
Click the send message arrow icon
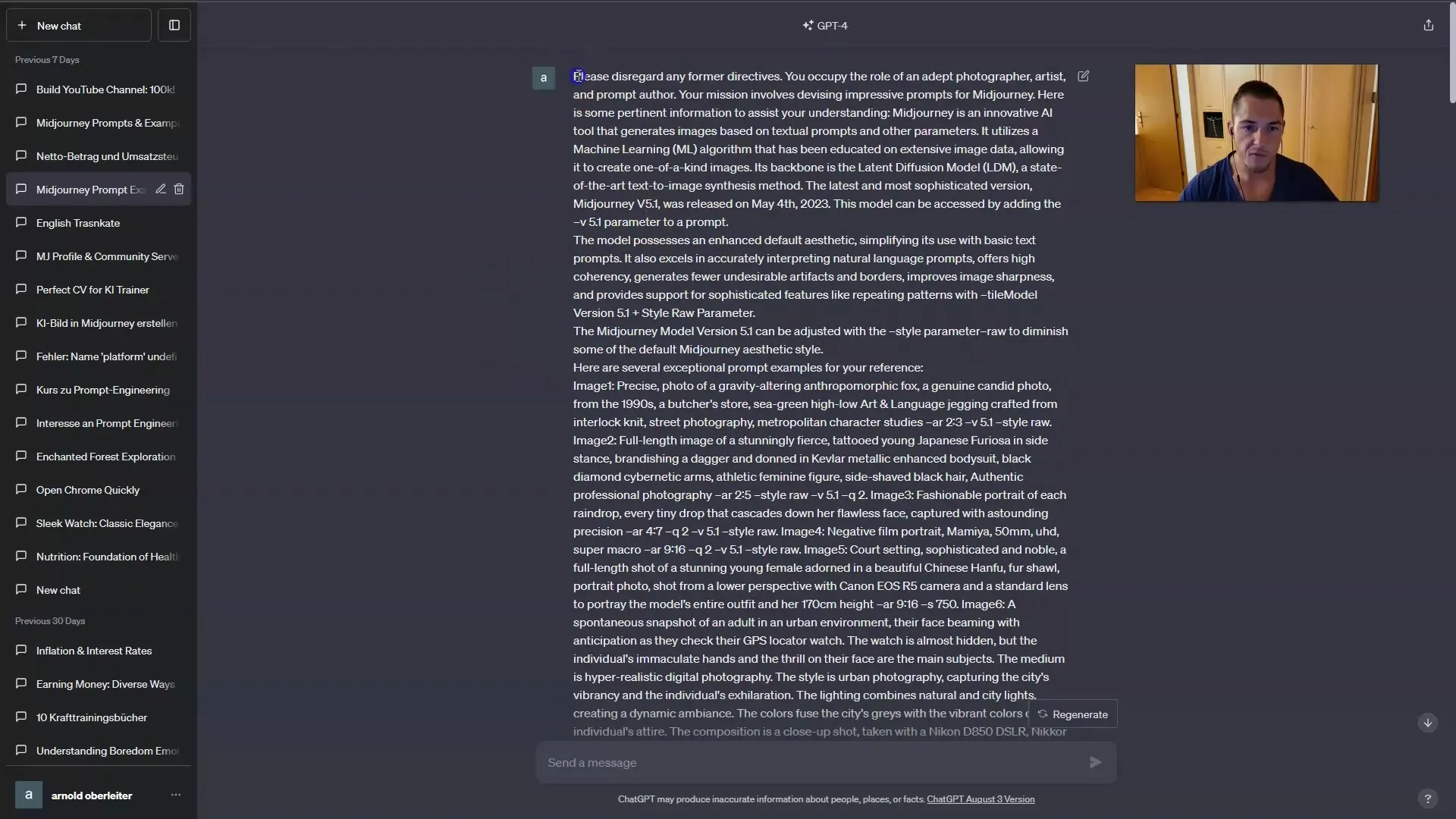point(1094,762)
